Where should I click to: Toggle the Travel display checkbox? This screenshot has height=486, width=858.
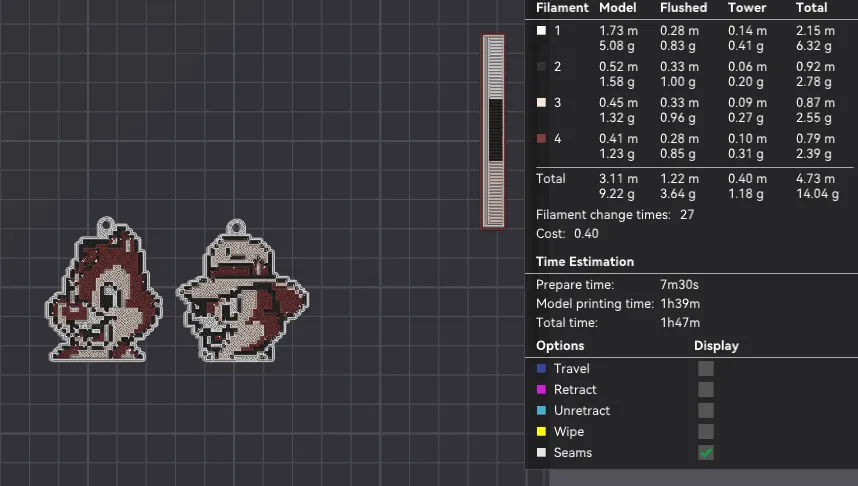coord(706,369)
